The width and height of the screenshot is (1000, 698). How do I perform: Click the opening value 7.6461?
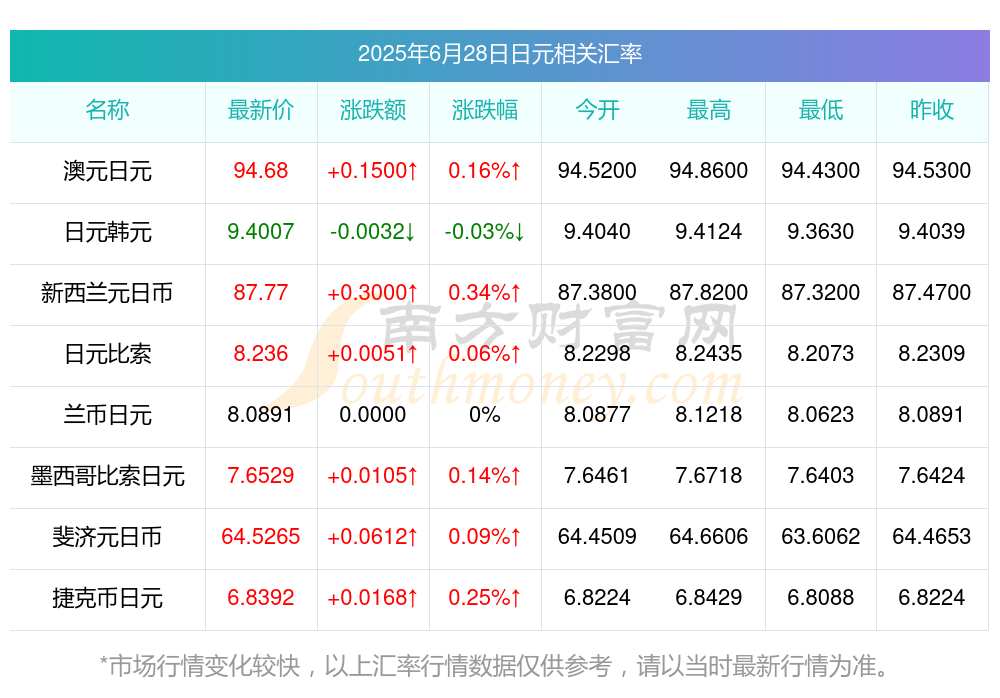point(597,476)
